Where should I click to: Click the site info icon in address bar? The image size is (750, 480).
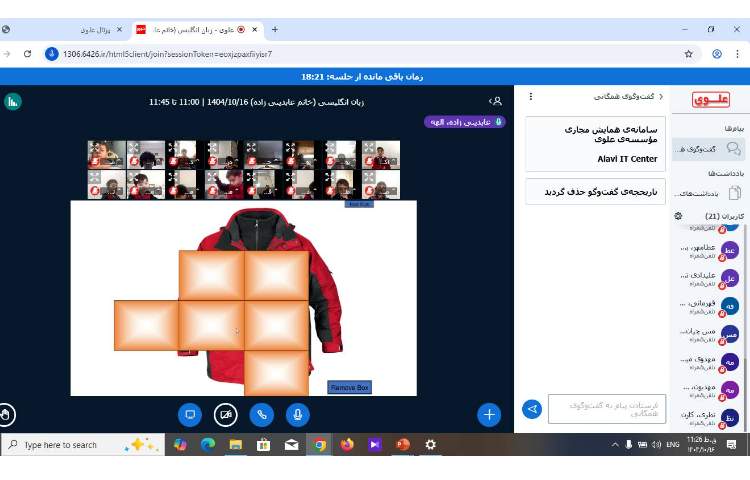coord(51,54)
